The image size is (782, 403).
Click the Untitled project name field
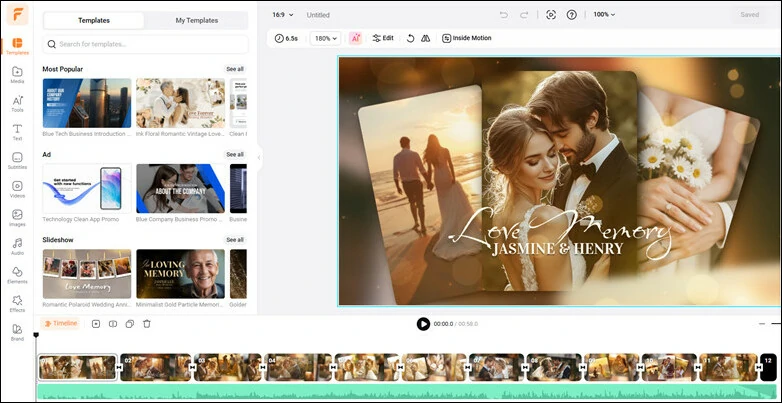coord(318,15)
